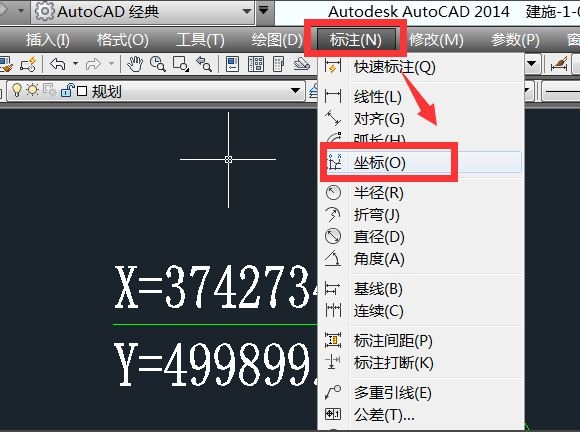The width and height of the screenshot is (580, 432).
Task: Open the dropdown arrow right of the menu
Action: click(x=532, y=64)
